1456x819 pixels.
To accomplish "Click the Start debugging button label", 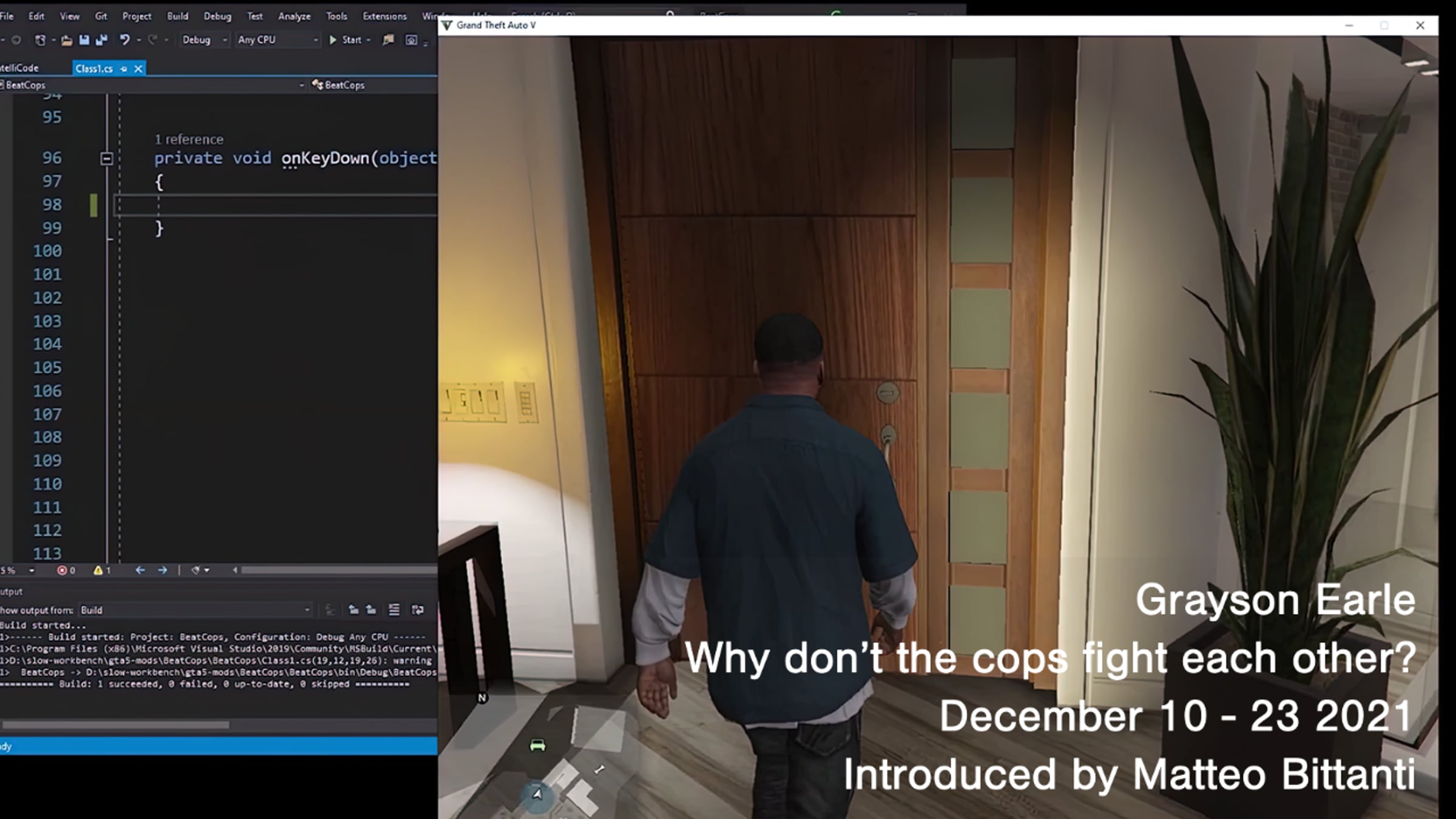I will (352, 40).
